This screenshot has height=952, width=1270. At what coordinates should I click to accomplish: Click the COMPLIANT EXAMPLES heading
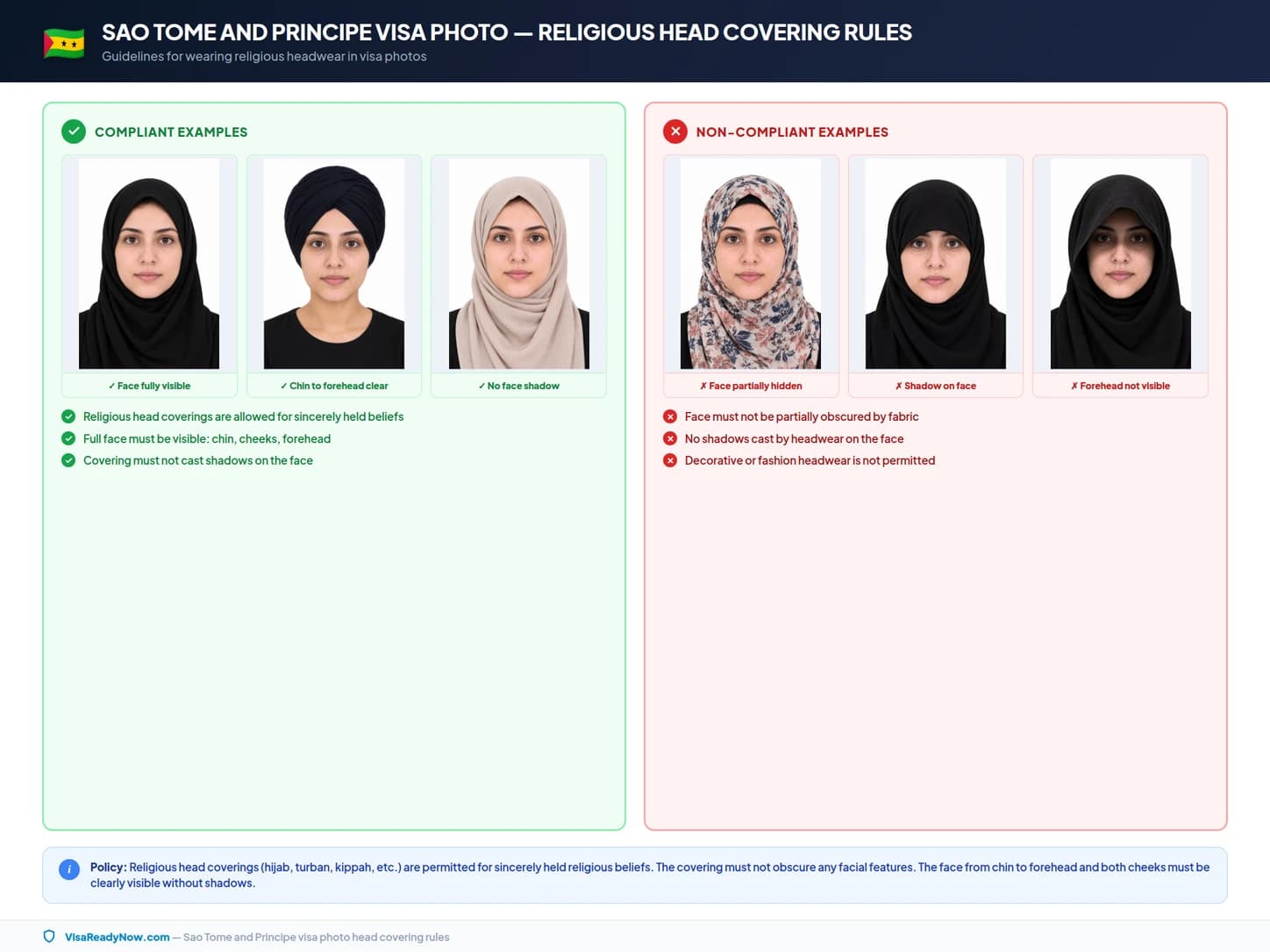(171, 132)
